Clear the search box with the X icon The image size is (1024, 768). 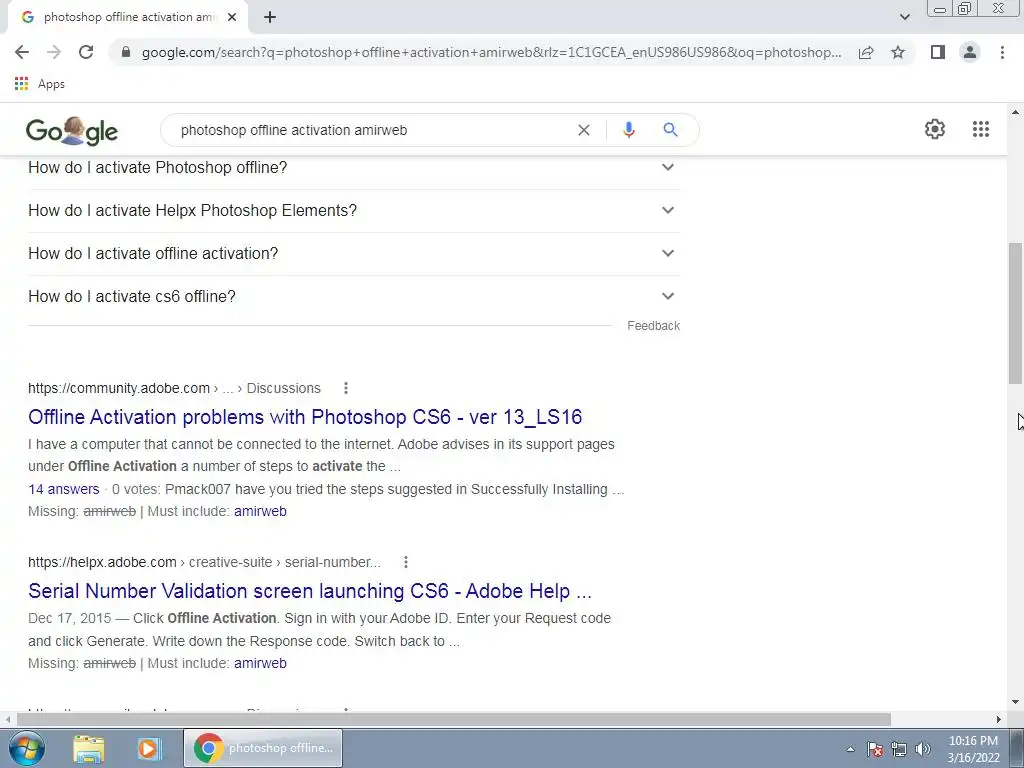(584, 130)
